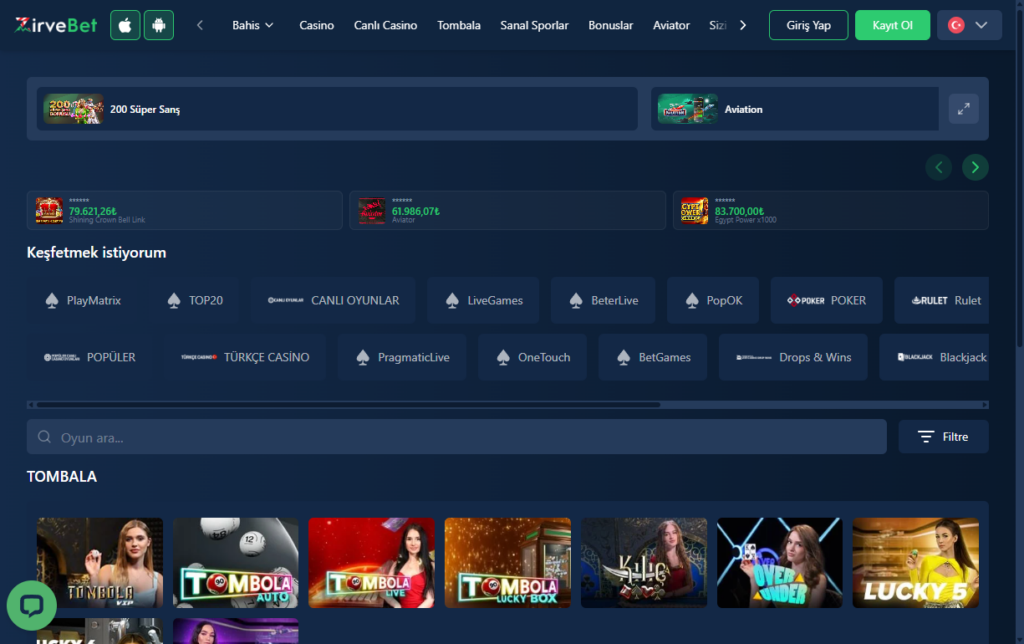Open the ZirveBet logo home link
Screen dimensions: 1024x644
pos(56,25)
